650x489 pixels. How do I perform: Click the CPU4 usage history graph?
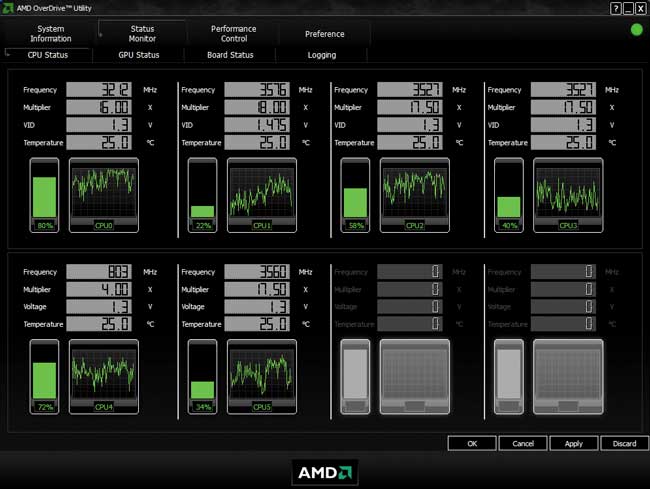[x=104, y=376]
